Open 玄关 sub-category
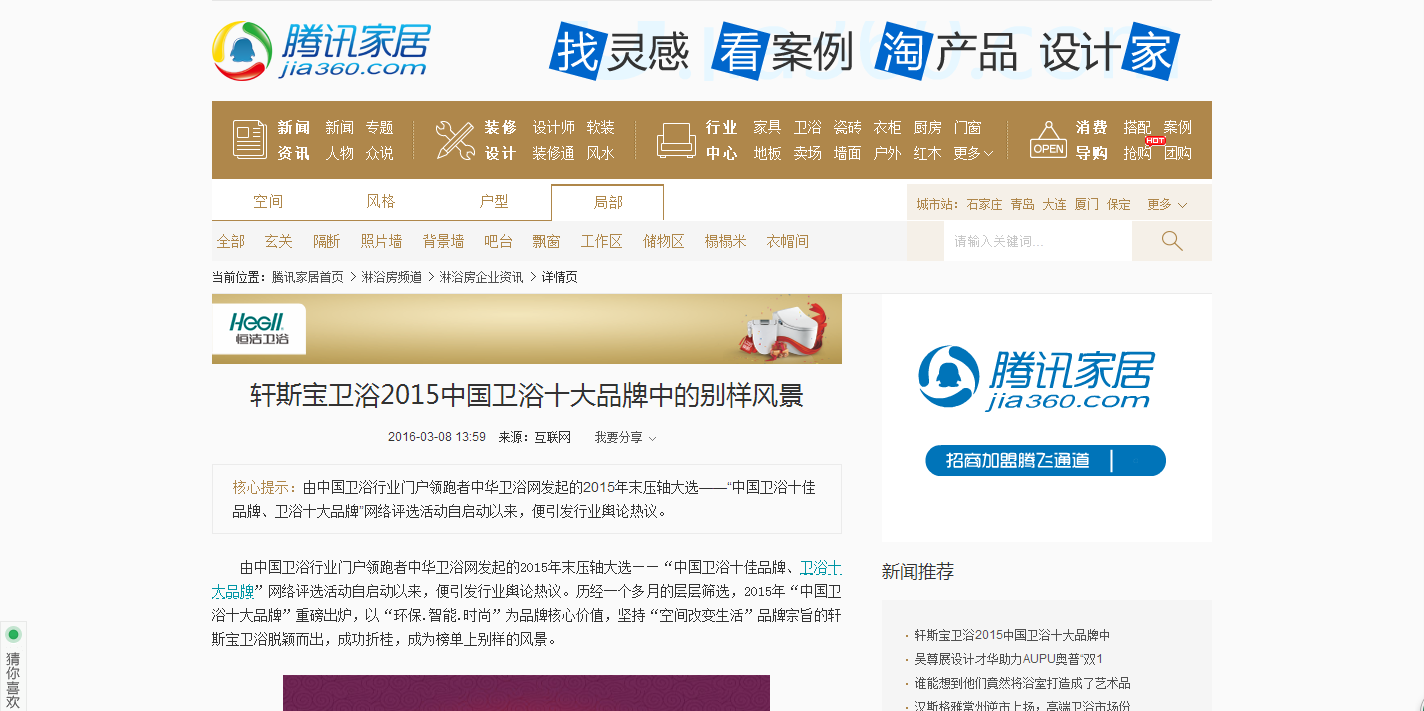Viewport: 1424px width, 711px height. (x=279, y=241)
